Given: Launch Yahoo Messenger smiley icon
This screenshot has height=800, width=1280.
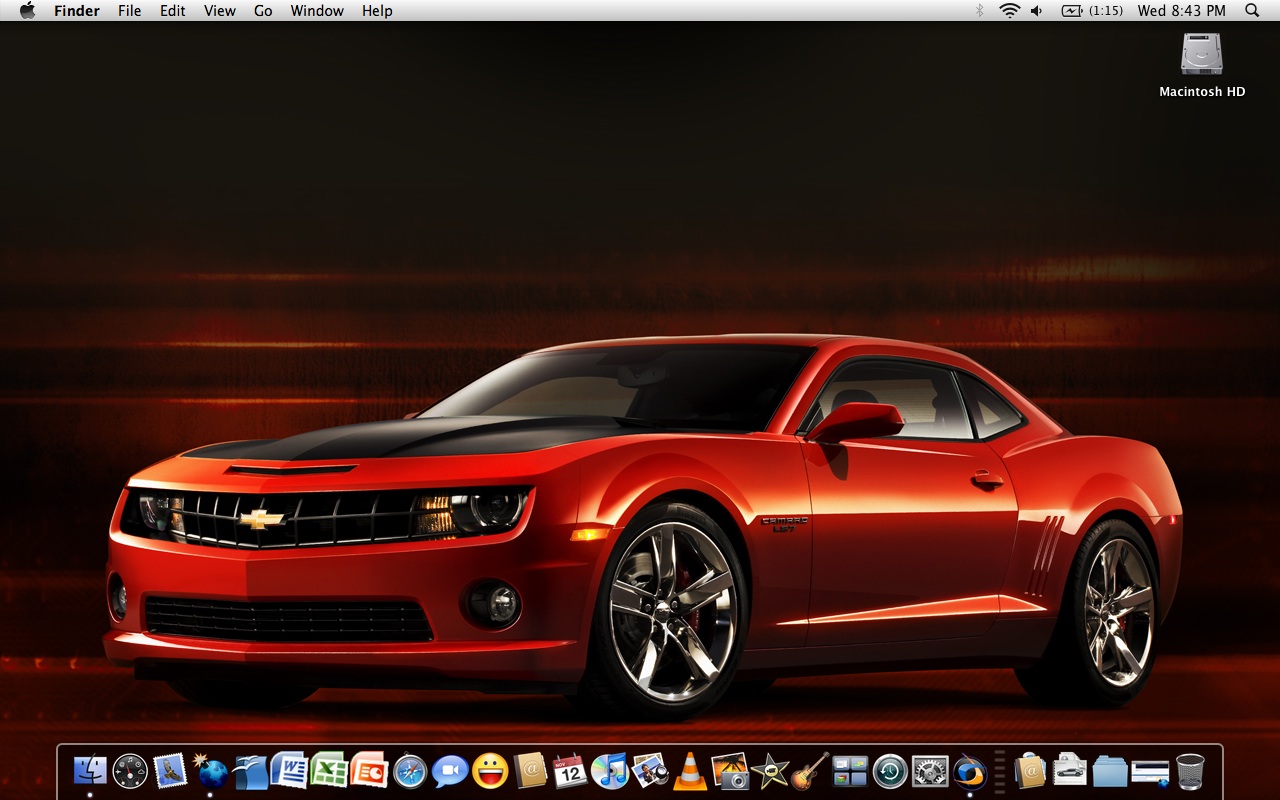Looking at the screenshot, I should click(490, 771).
